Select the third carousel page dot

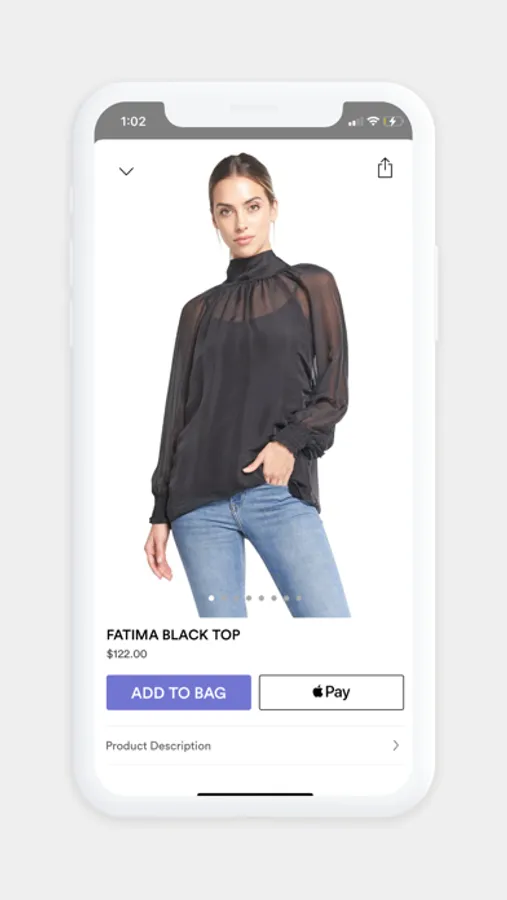[x=236, y=598]
